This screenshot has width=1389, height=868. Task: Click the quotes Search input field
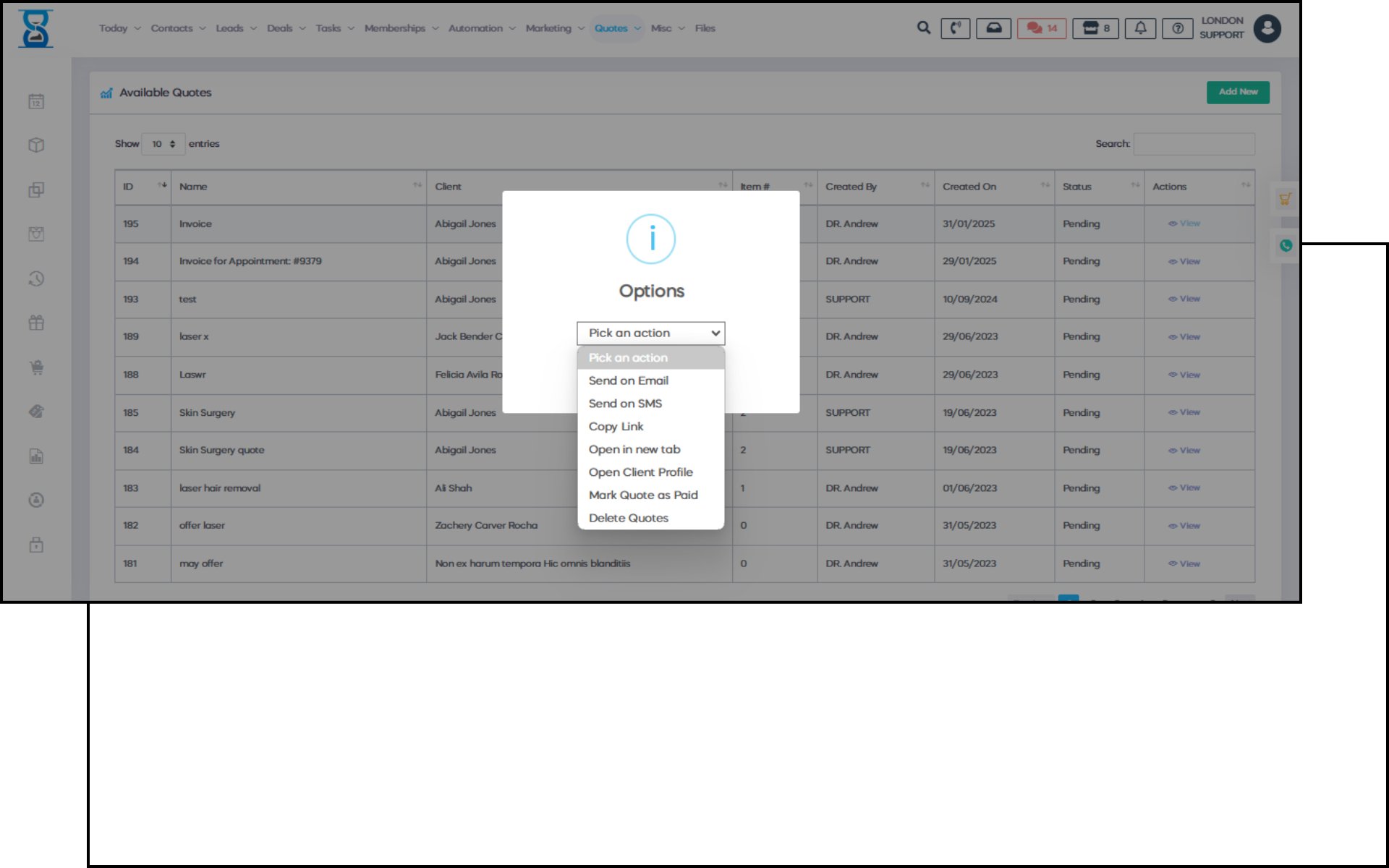1194,144
